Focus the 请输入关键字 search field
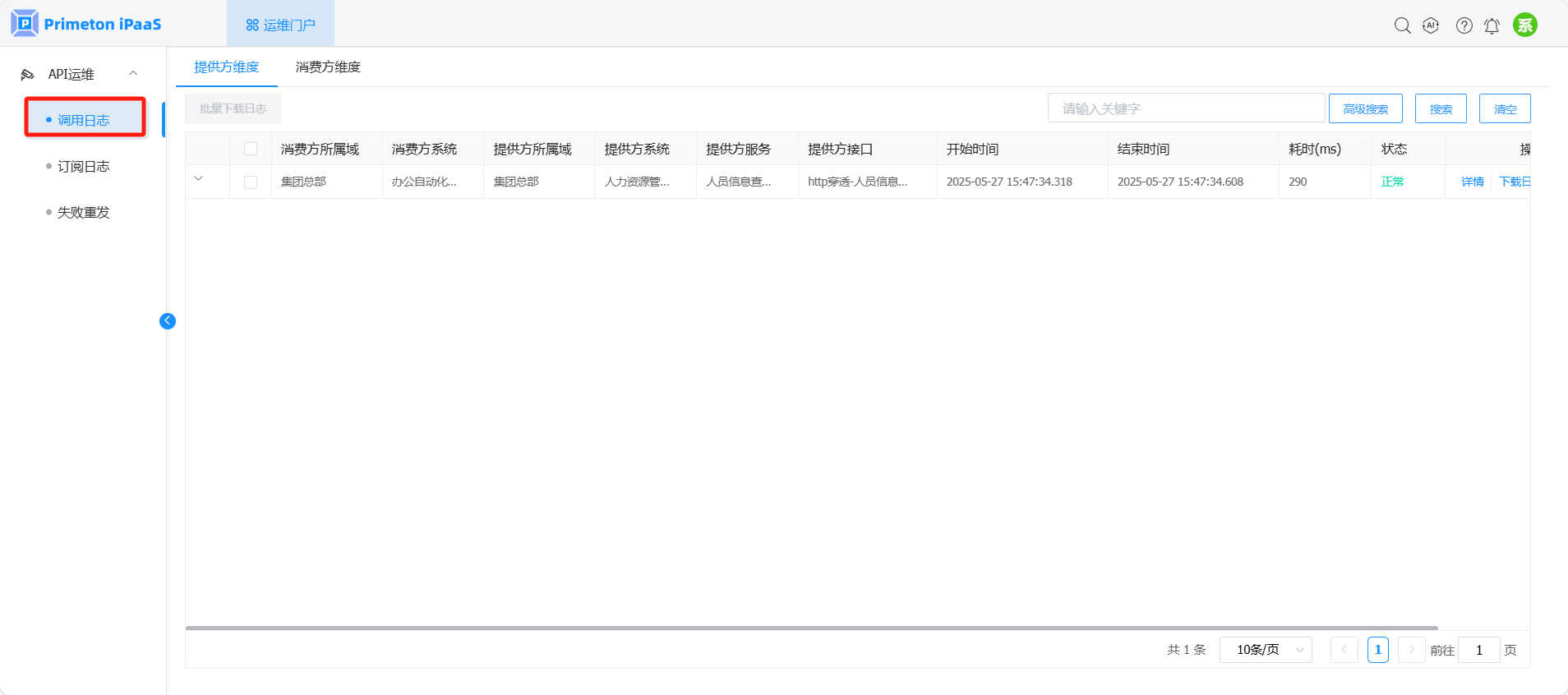 point(1186,108)
